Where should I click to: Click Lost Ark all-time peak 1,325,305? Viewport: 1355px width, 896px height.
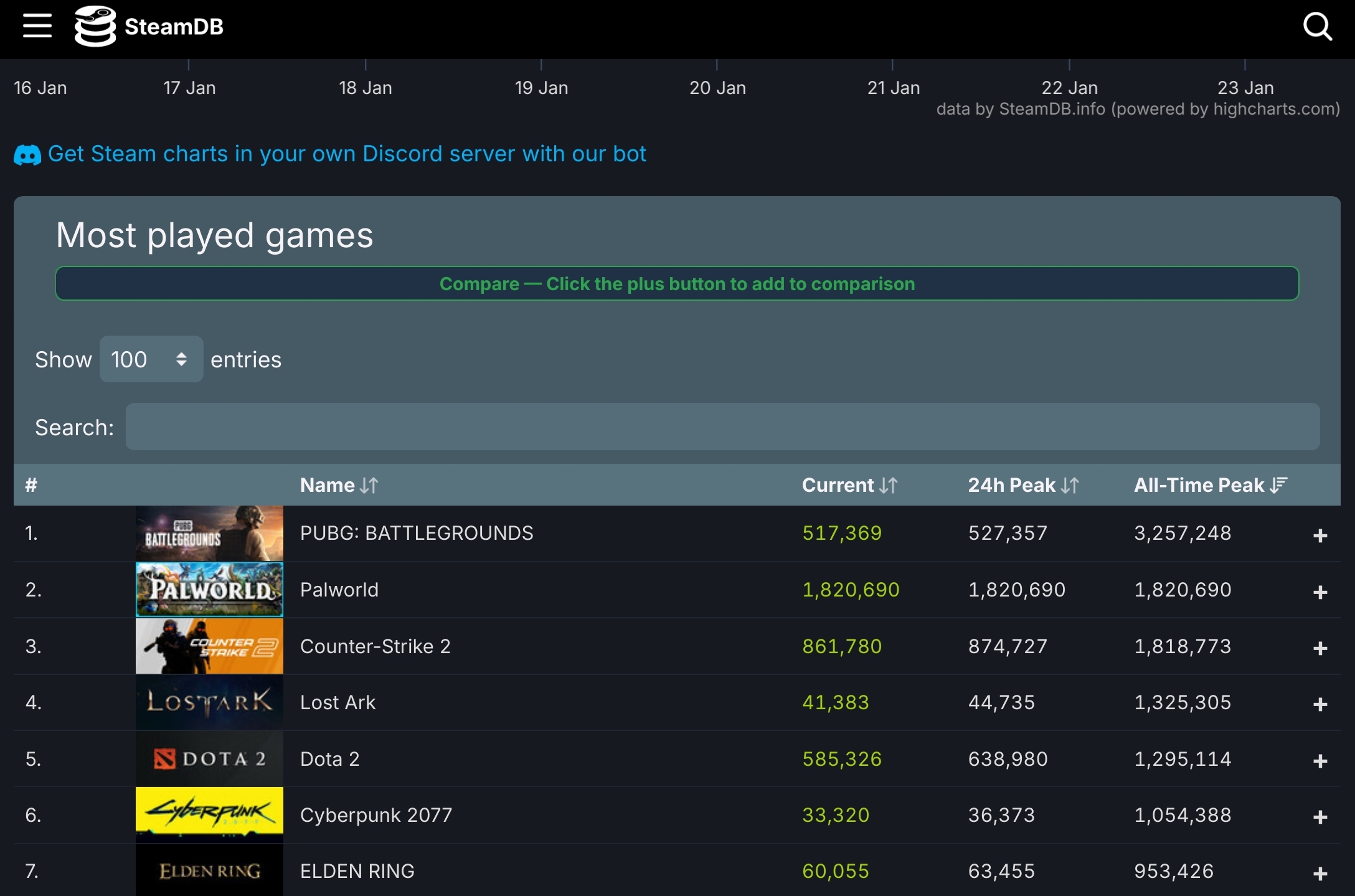pyautogui.click(x=1183, y=702)
